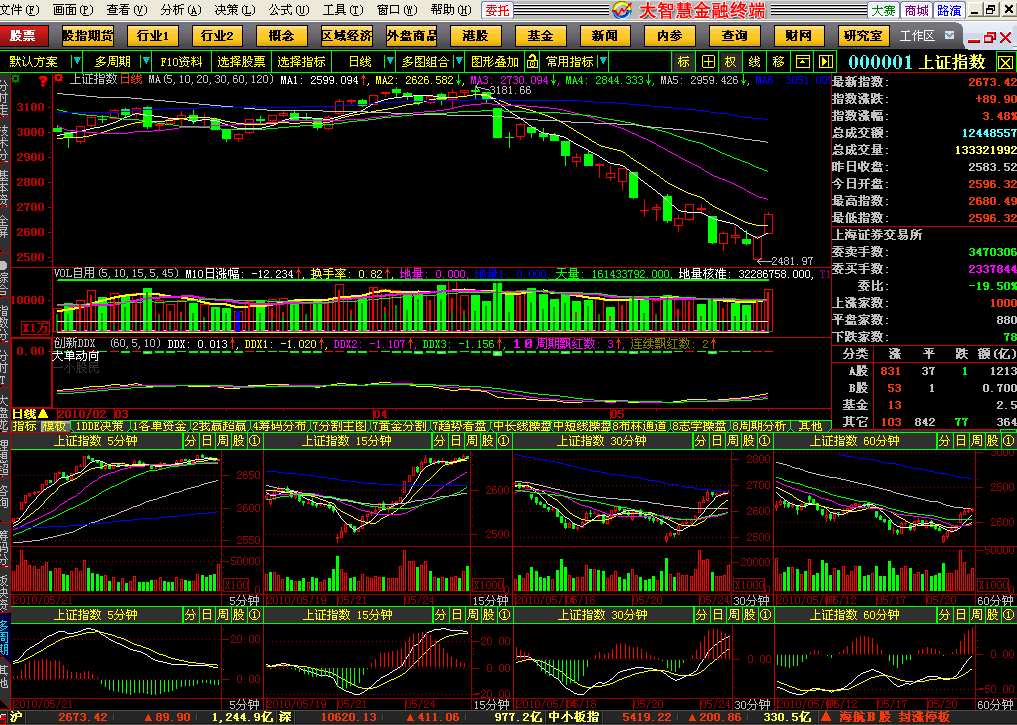
Task: Click the window frame icon beside 移
Action: point(802,62)
